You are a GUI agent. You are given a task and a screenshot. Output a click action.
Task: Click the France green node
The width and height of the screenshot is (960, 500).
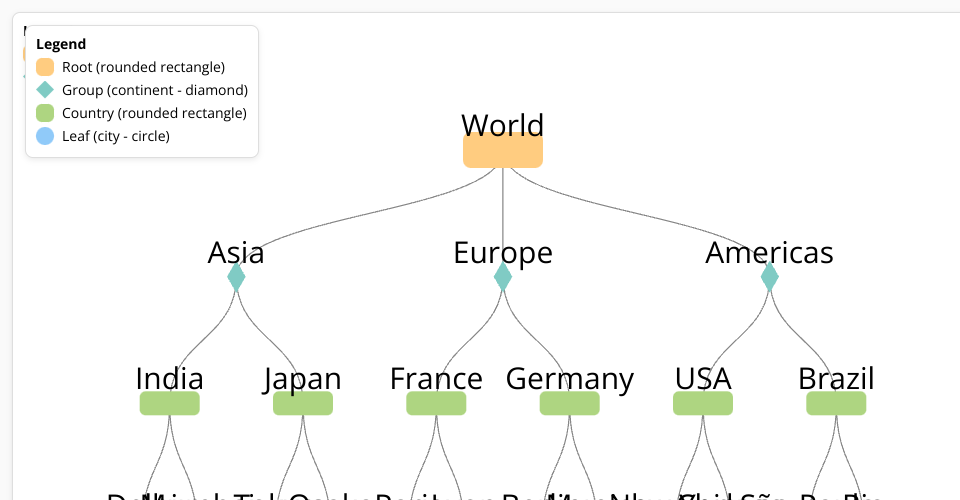pyautogui.click(x=436, y=403)
